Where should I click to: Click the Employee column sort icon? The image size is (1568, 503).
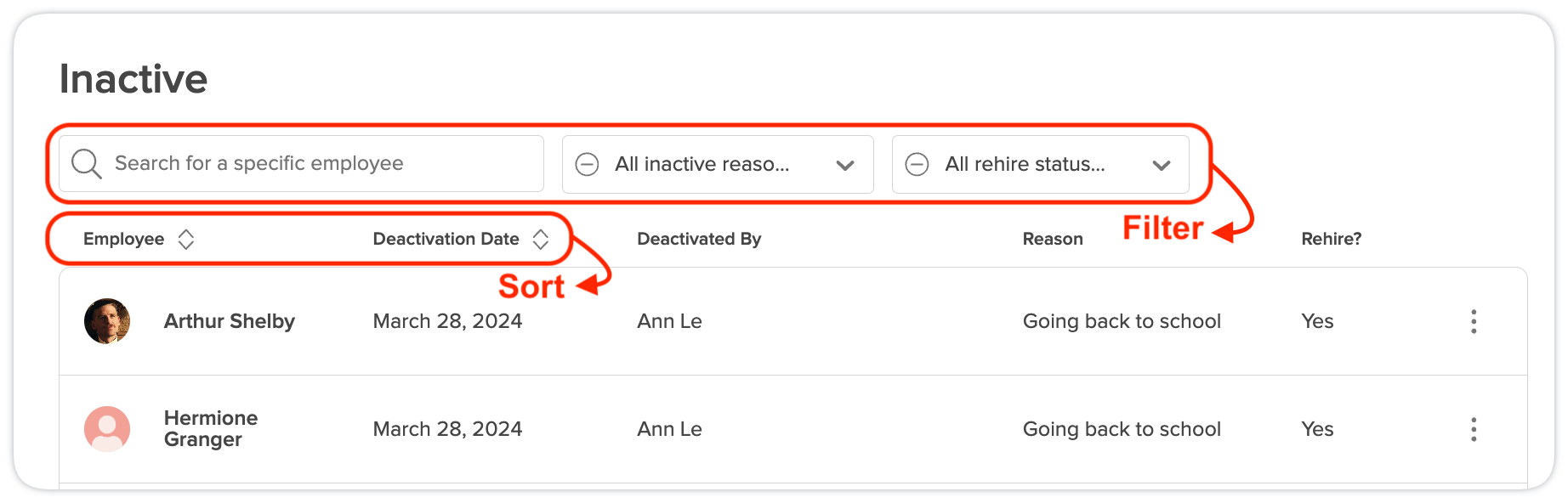186,240
